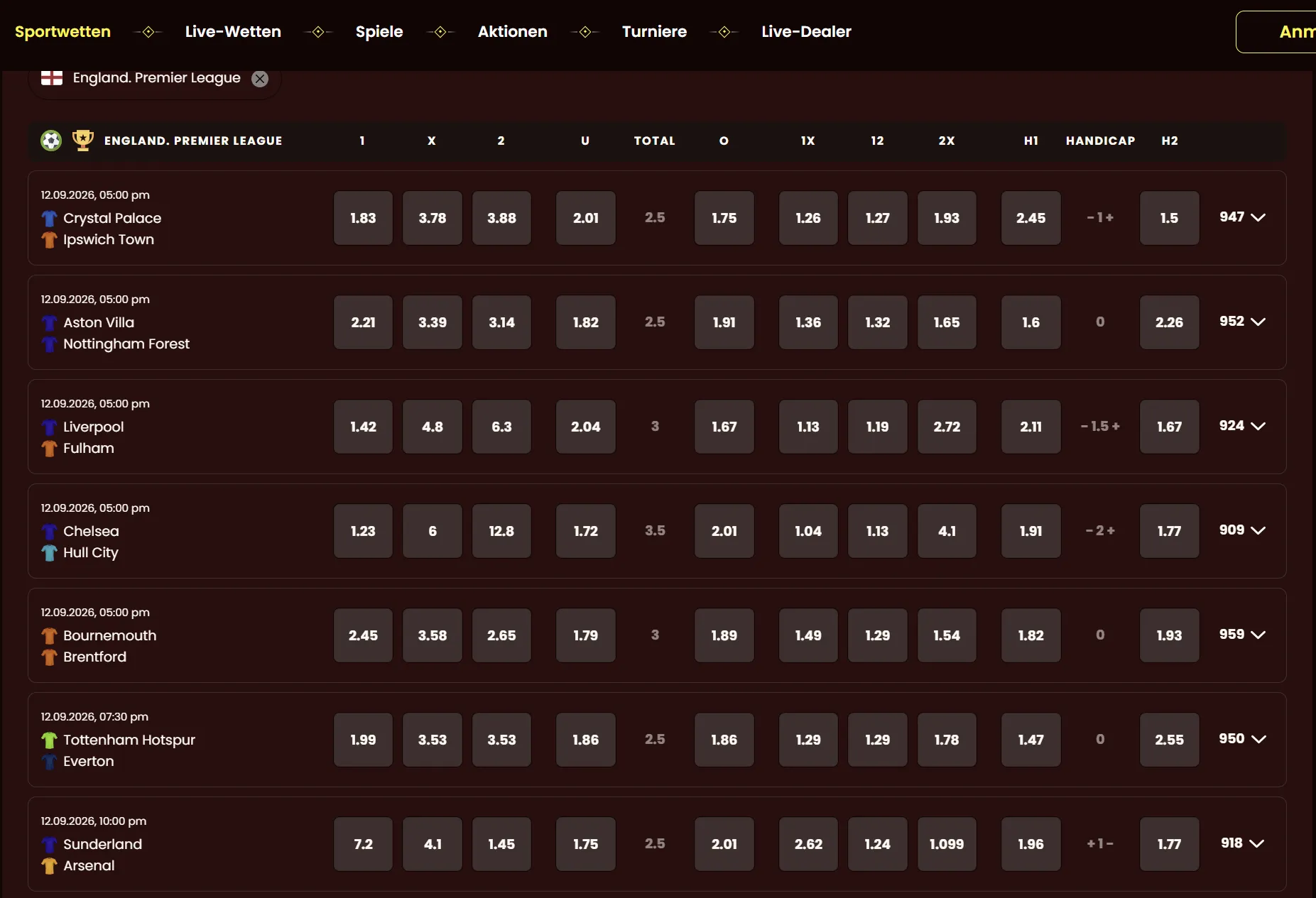Image resolution: width=1316 pixels, height=898 pixels.
Task: Click Chelsea blue jersey icon
Action: (49, 532)
